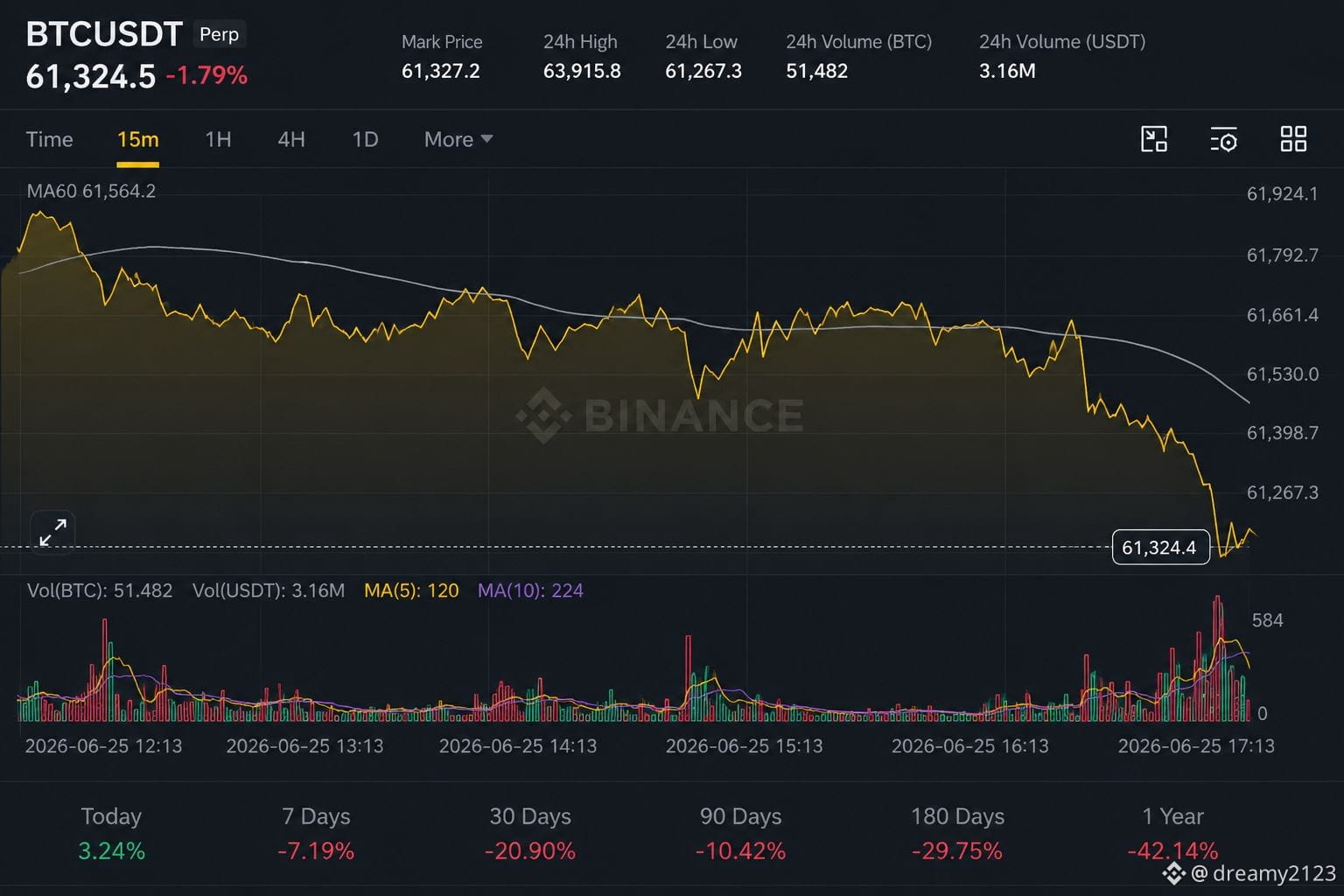Click the Binance icon beside dreamy2123

(1173, 873)
